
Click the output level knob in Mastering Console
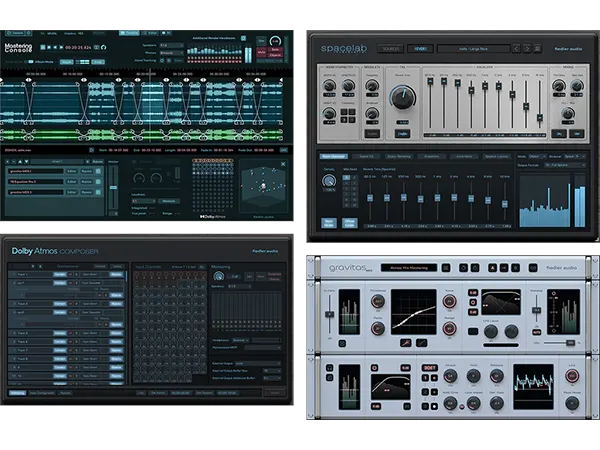coord(275,41)
